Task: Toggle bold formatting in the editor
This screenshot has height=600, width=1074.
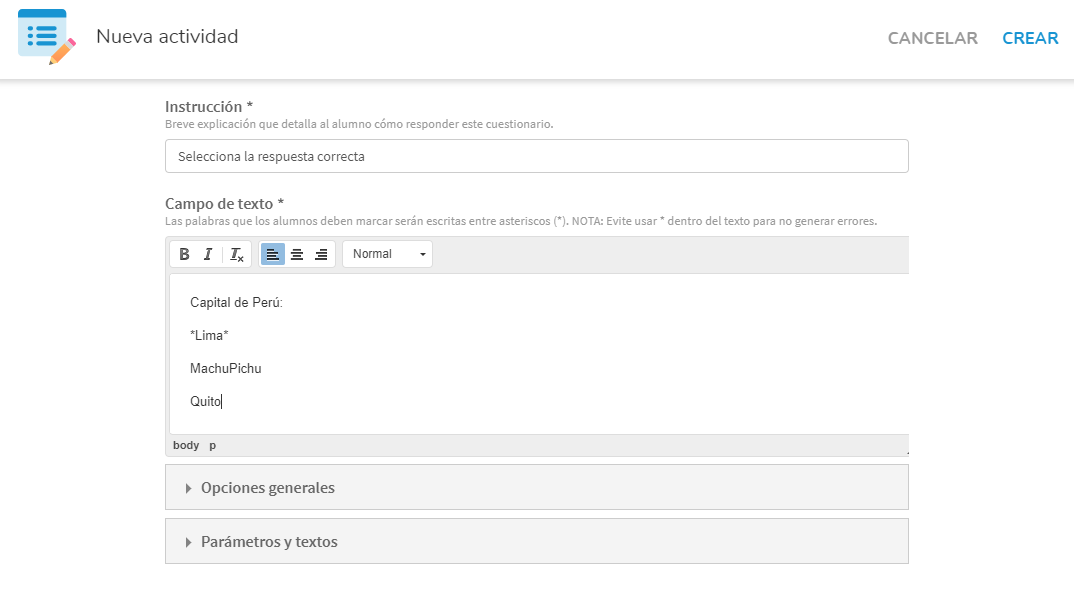Action: coord(184,254)
